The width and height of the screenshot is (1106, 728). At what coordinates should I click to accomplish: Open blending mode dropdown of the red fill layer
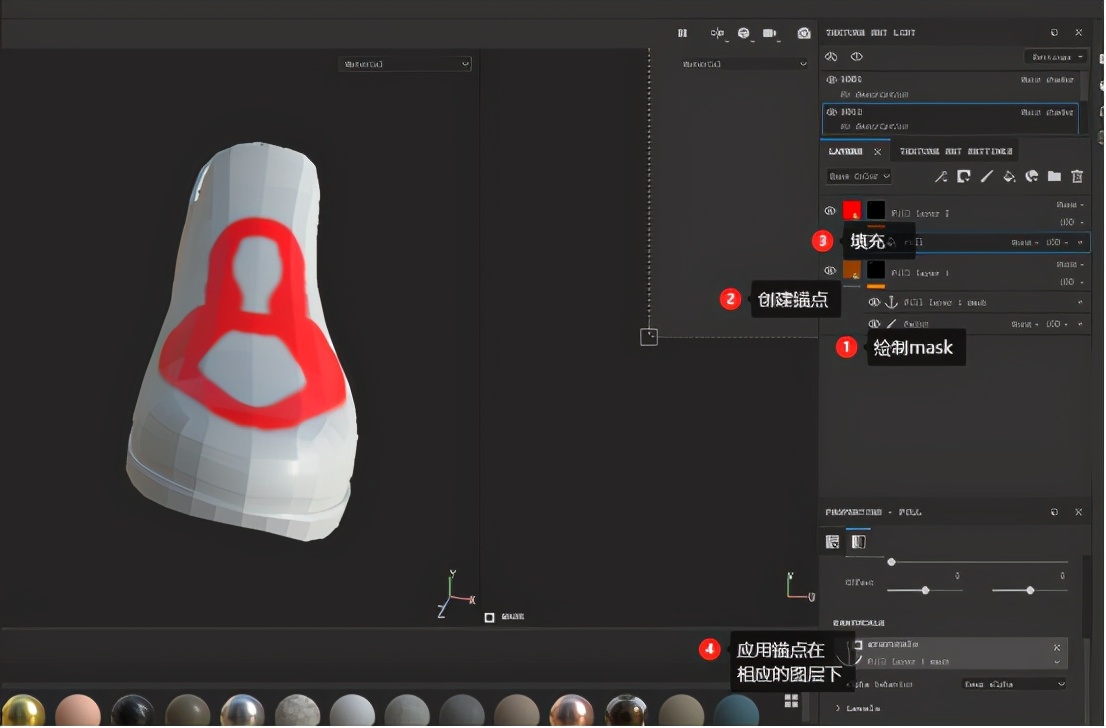click(x=1070, y=205)
